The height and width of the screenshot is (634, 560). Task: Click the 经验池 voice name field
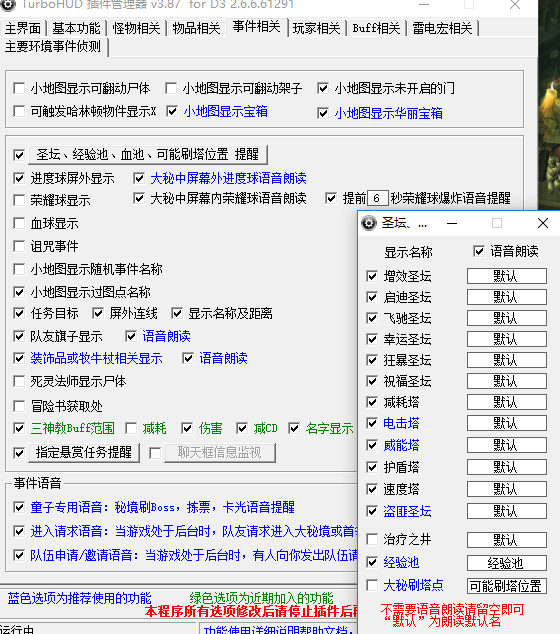[x=507, y=563]
